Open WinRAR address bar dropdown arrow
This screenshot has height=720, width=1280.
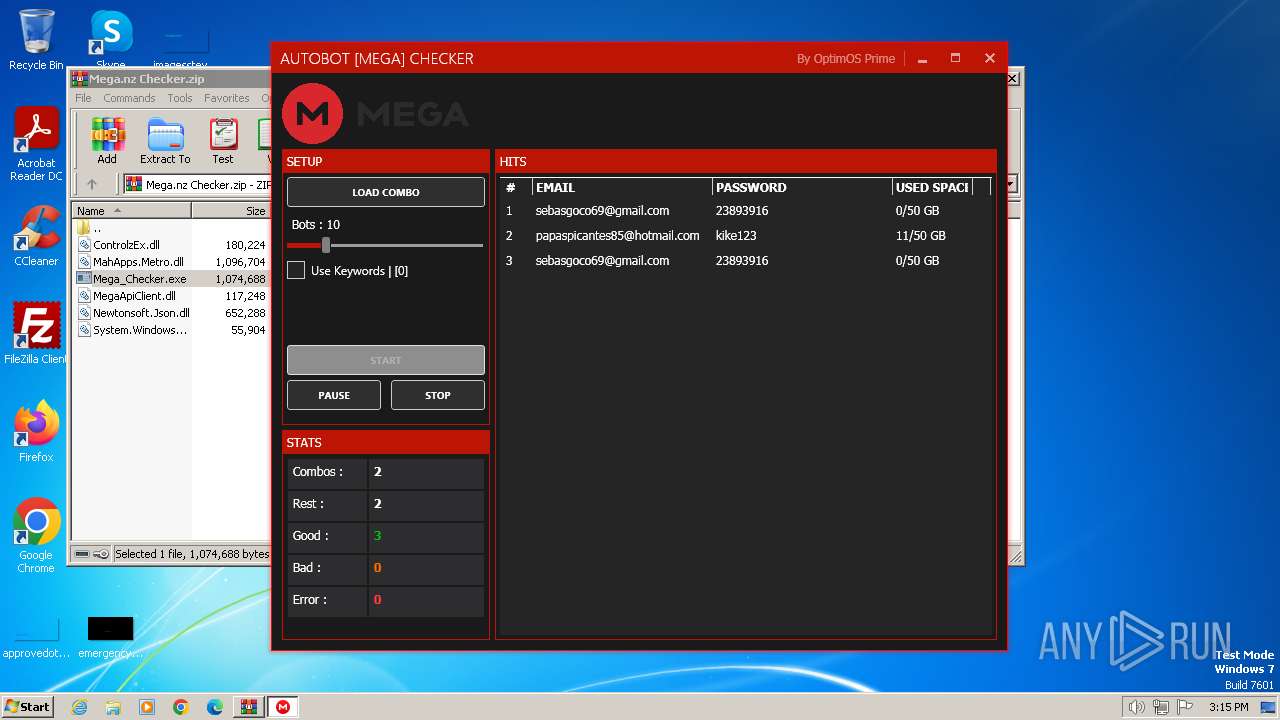1011,184
